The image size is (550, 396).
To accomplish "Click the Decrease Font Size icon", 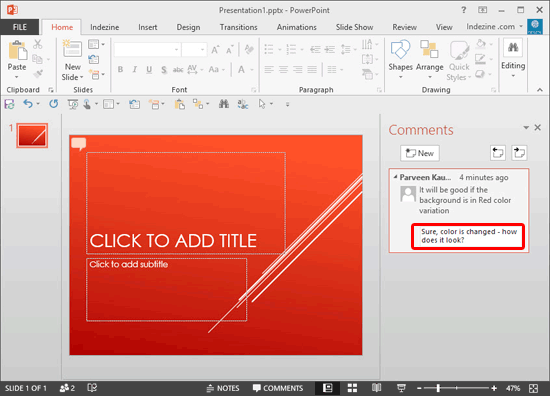I will [229, 50].
